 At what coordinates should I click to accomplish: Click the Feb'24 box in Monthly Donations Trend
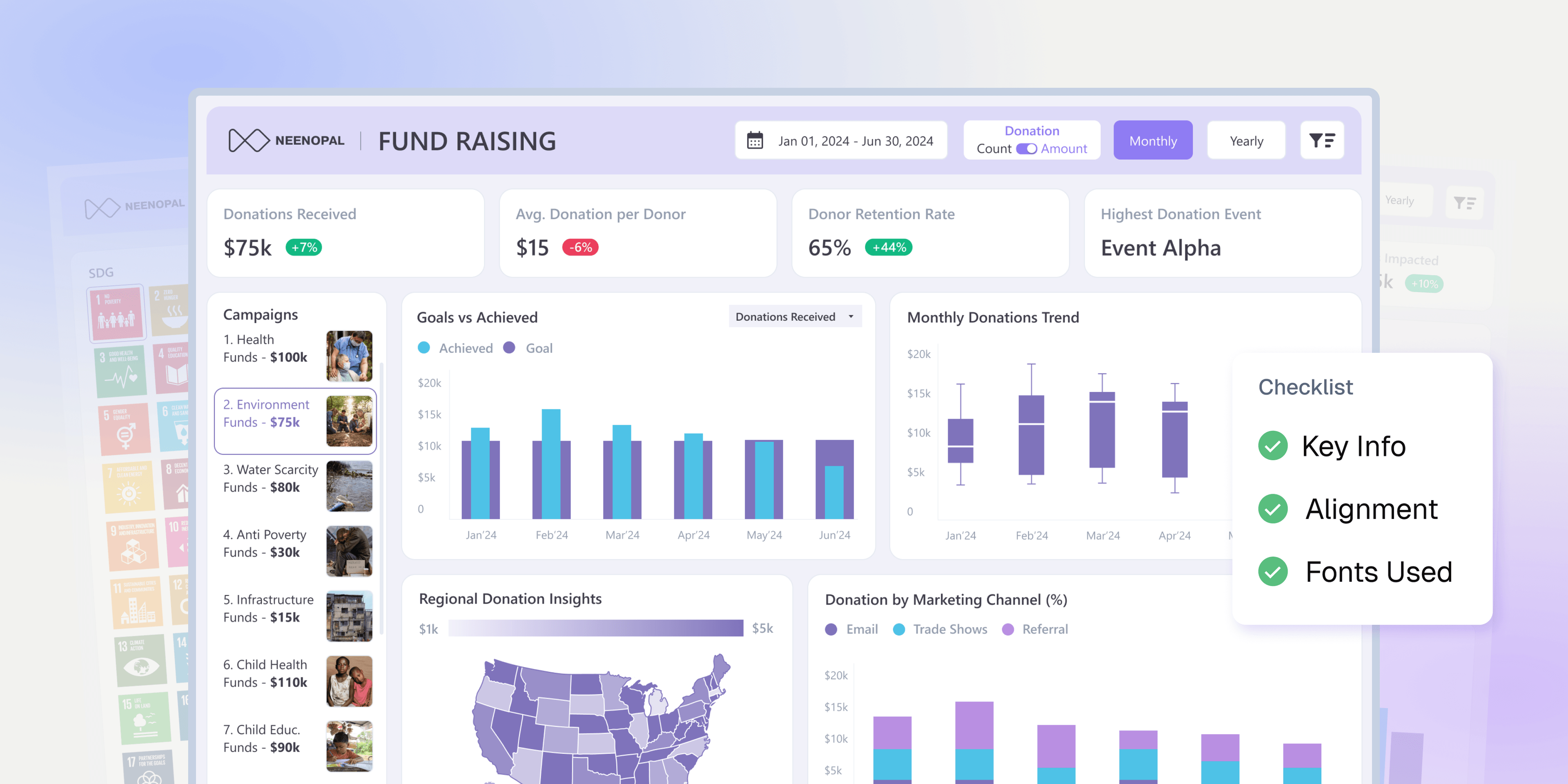click(x=1031, y=434)
